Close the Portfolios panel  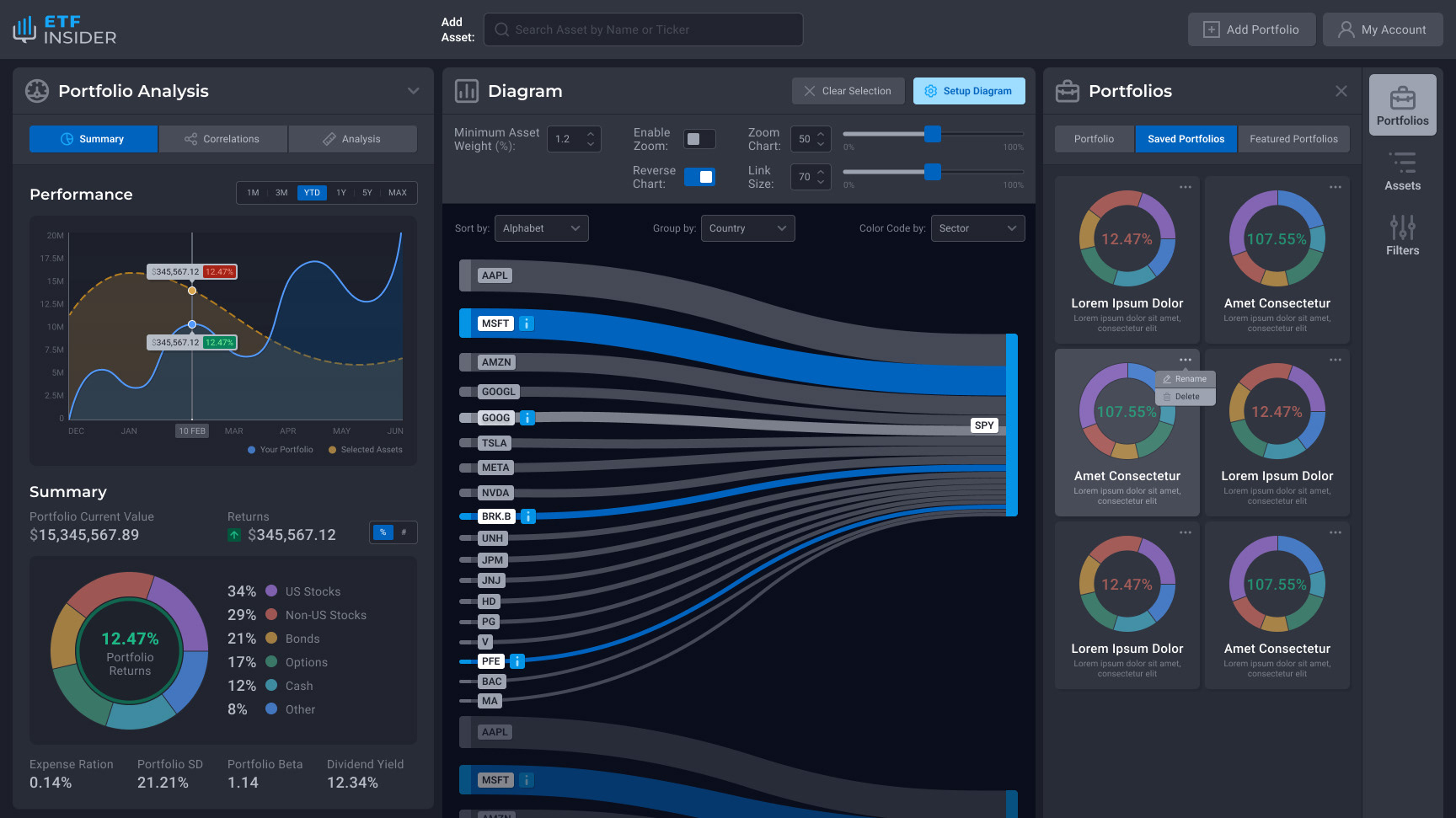click(x=1341, y=91)
